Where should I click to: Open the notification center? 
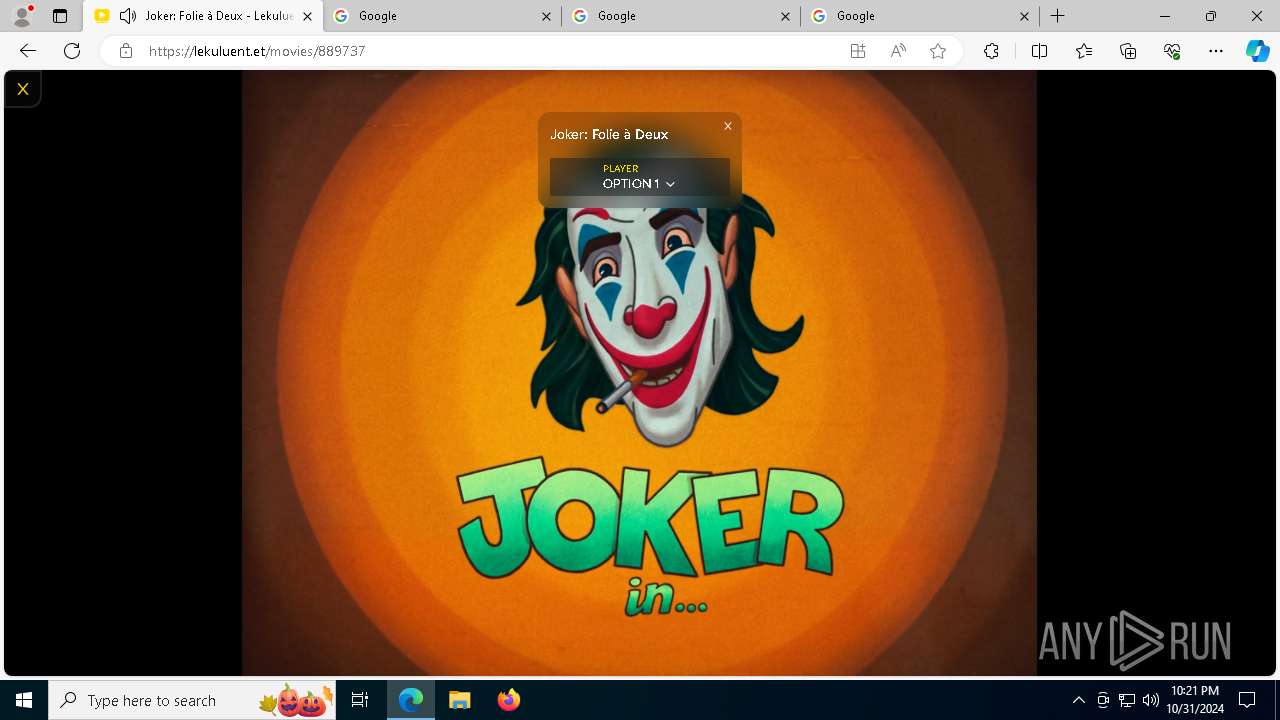(x=1247, y=700)
